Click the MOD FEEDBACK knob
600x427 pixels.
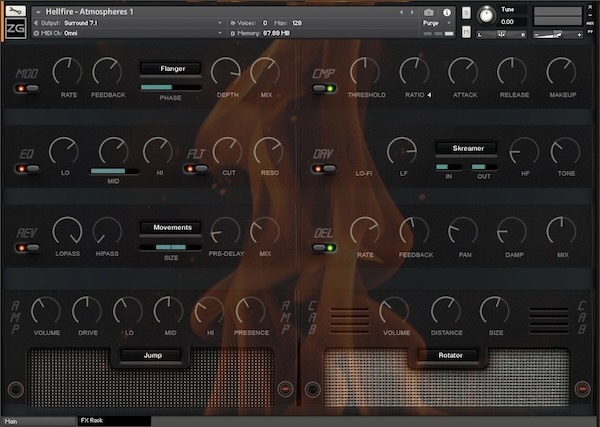click(108, 72)
